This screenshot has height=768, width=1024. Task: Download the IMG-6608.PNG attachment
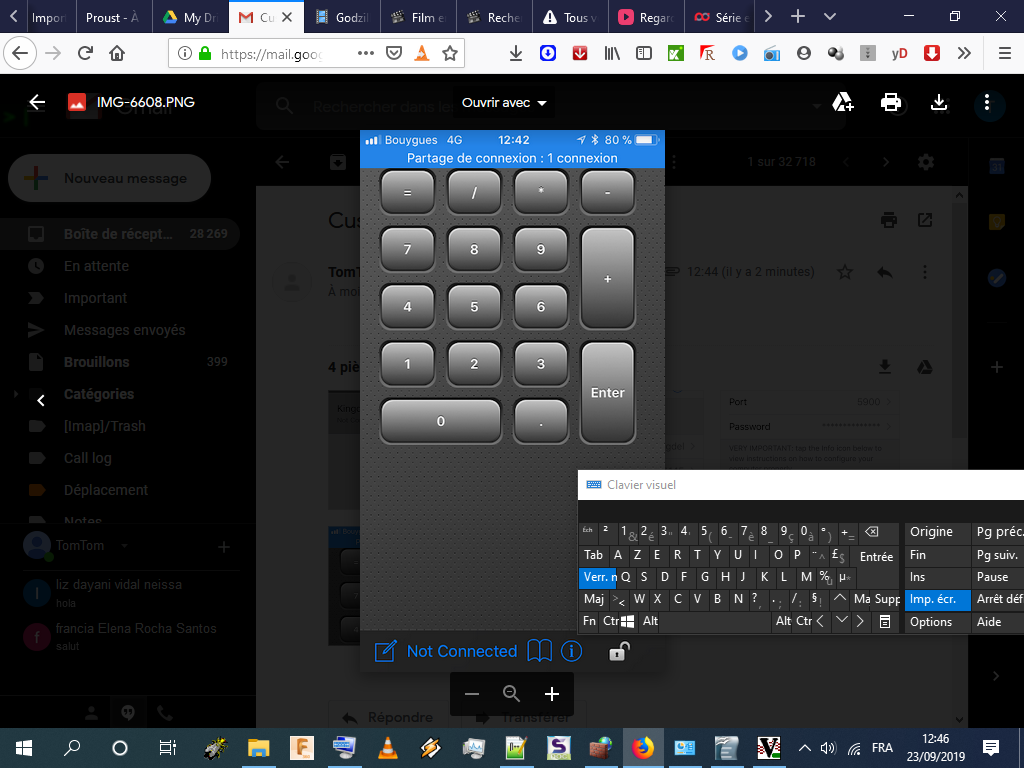[x=939, y=103]
